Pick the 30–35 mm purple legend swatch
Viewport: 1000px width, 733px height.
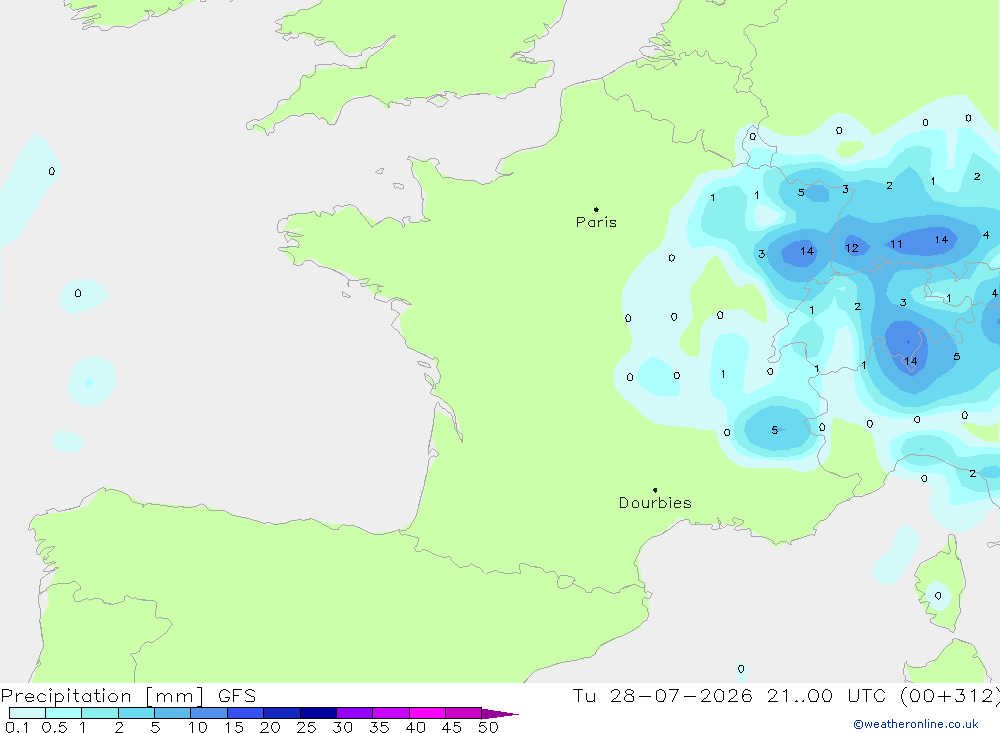point(355,713)
